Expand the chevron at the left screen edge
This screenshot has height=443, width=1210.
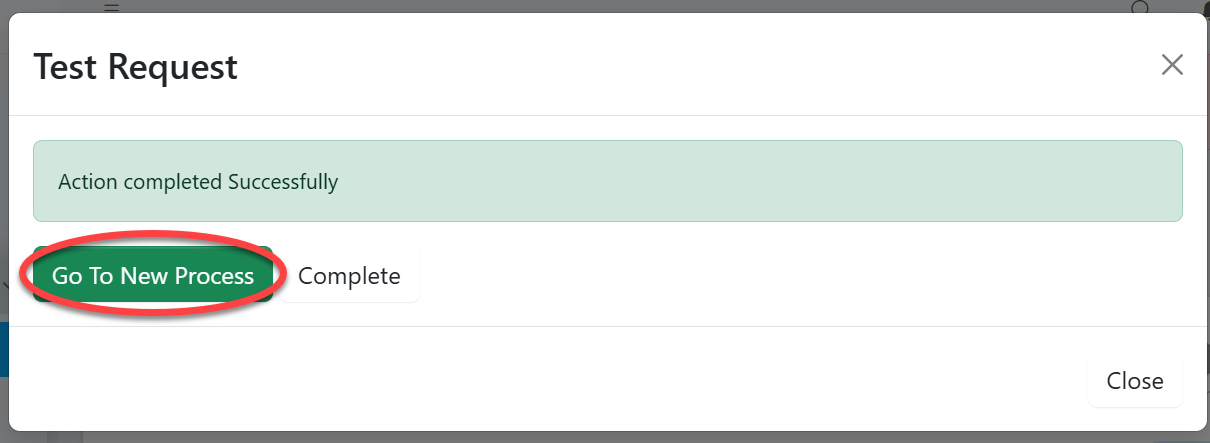4,286
